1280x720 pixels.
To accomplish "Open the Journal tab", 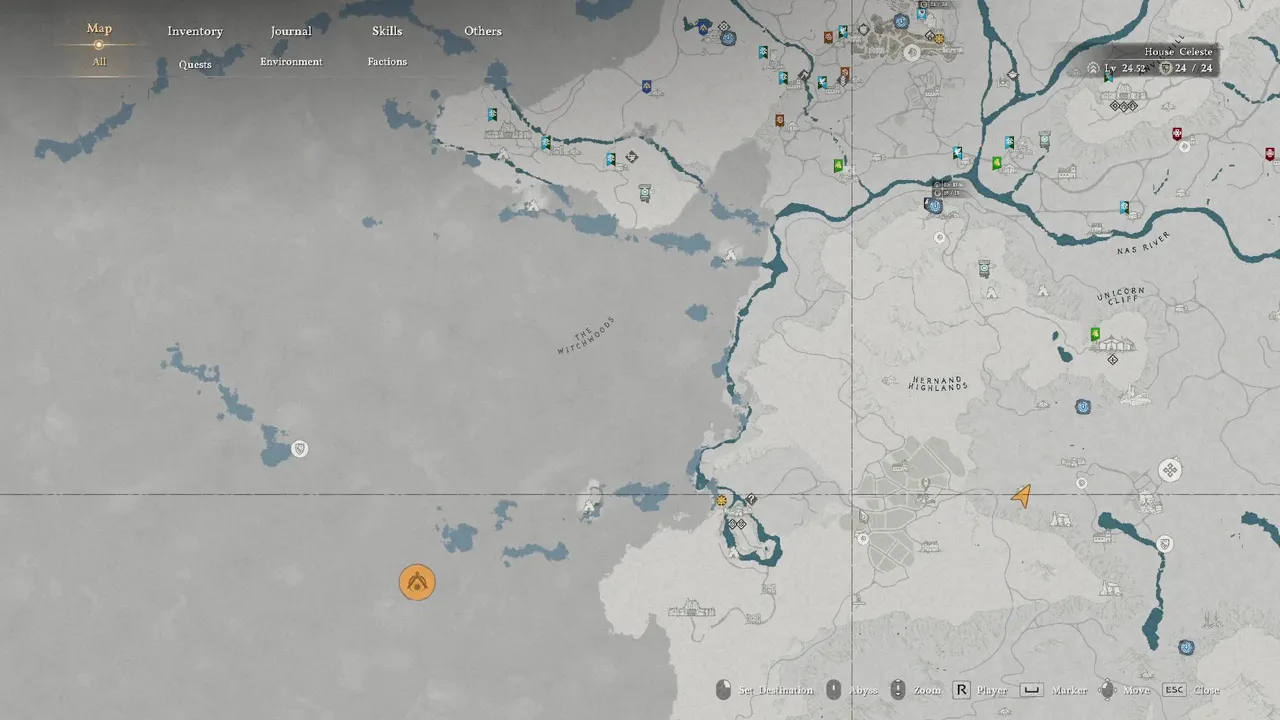I will click(291, 31).
